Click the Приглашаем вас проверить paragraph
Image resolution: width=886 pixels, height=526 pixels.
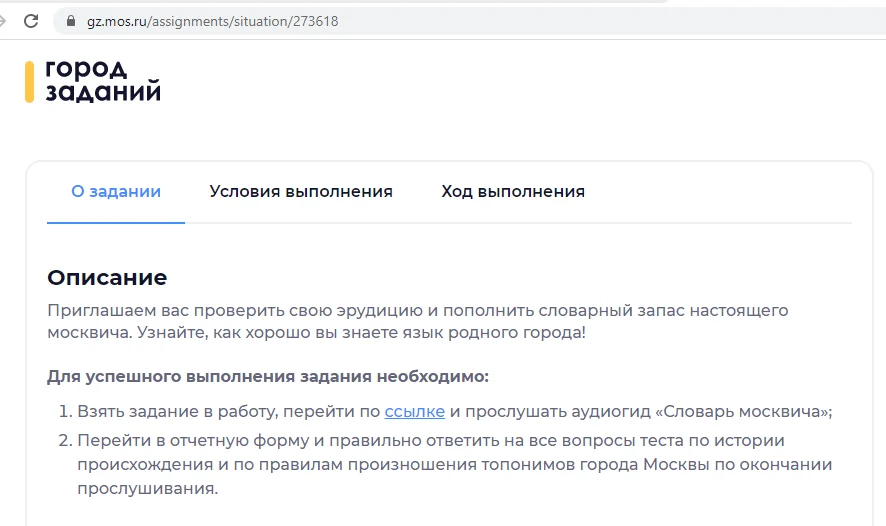pos(418,321)
